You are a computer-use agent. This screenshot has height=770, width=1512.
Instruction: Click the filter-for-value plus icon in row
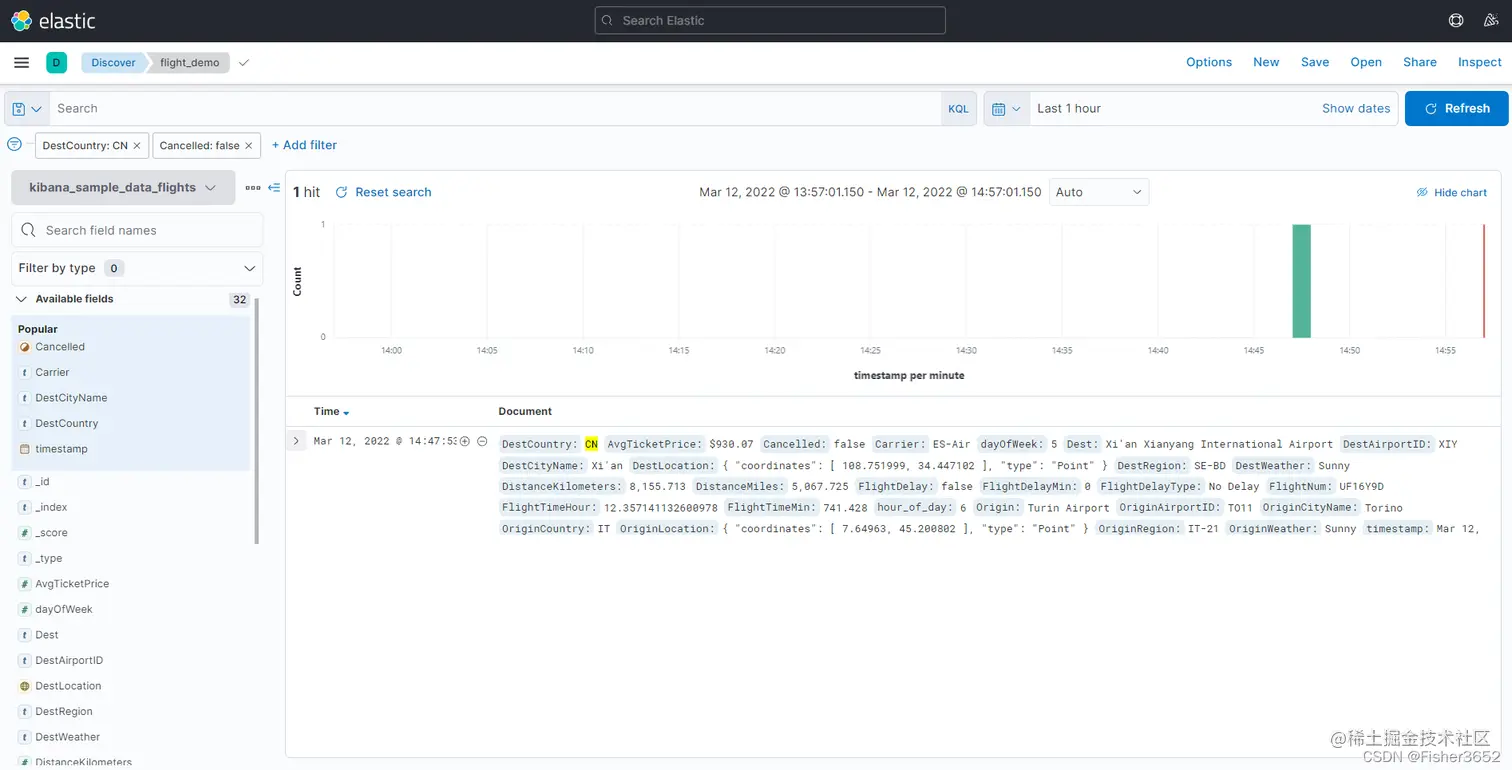click(x=465, y=441)
